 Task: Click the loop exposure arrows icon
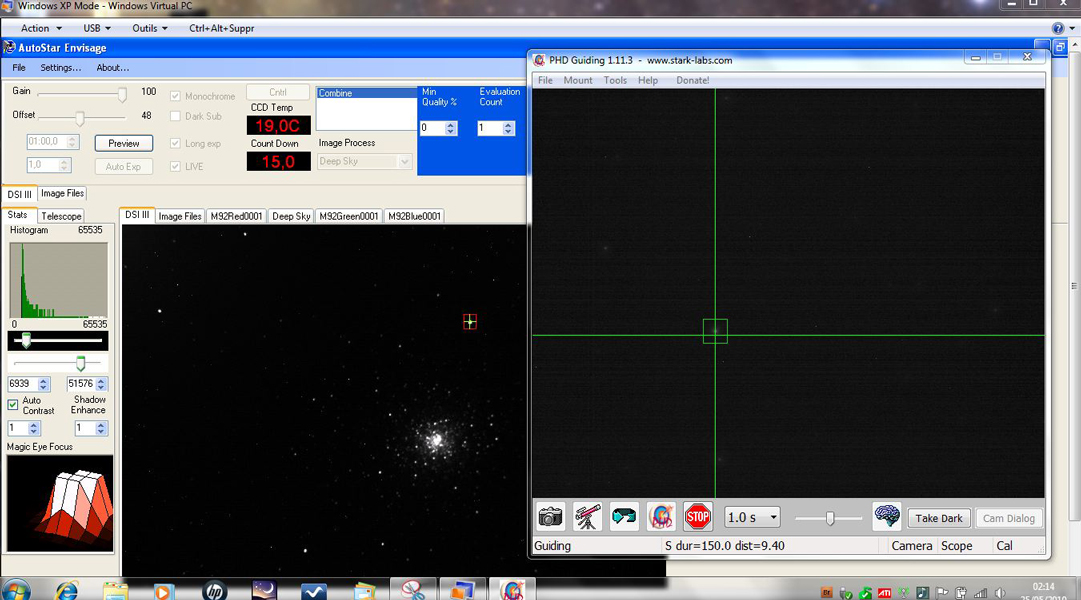point(624,517)
